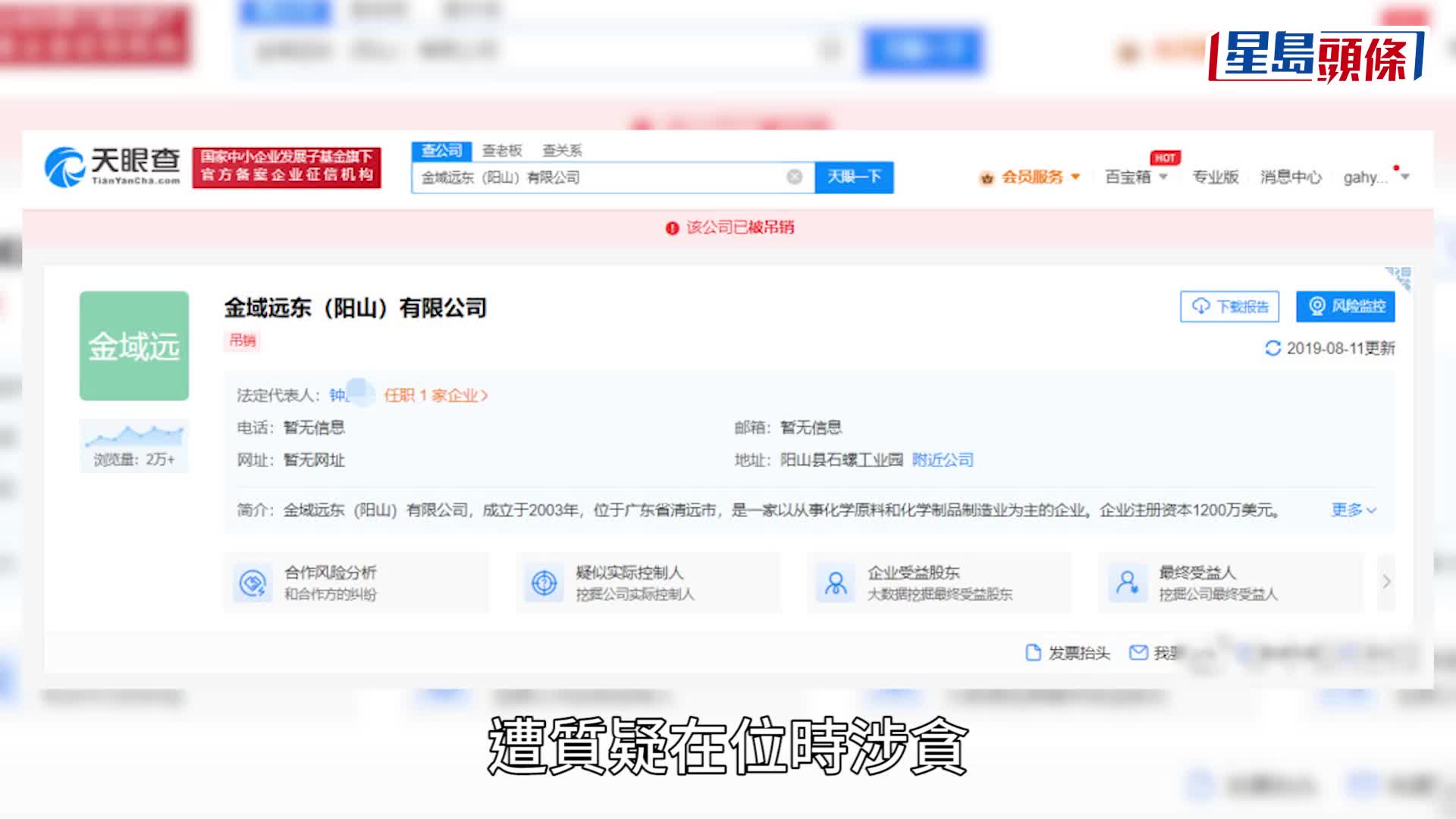
Task: Click the 疑似实际控制人 target icon
Action: [x=544, y=582]
